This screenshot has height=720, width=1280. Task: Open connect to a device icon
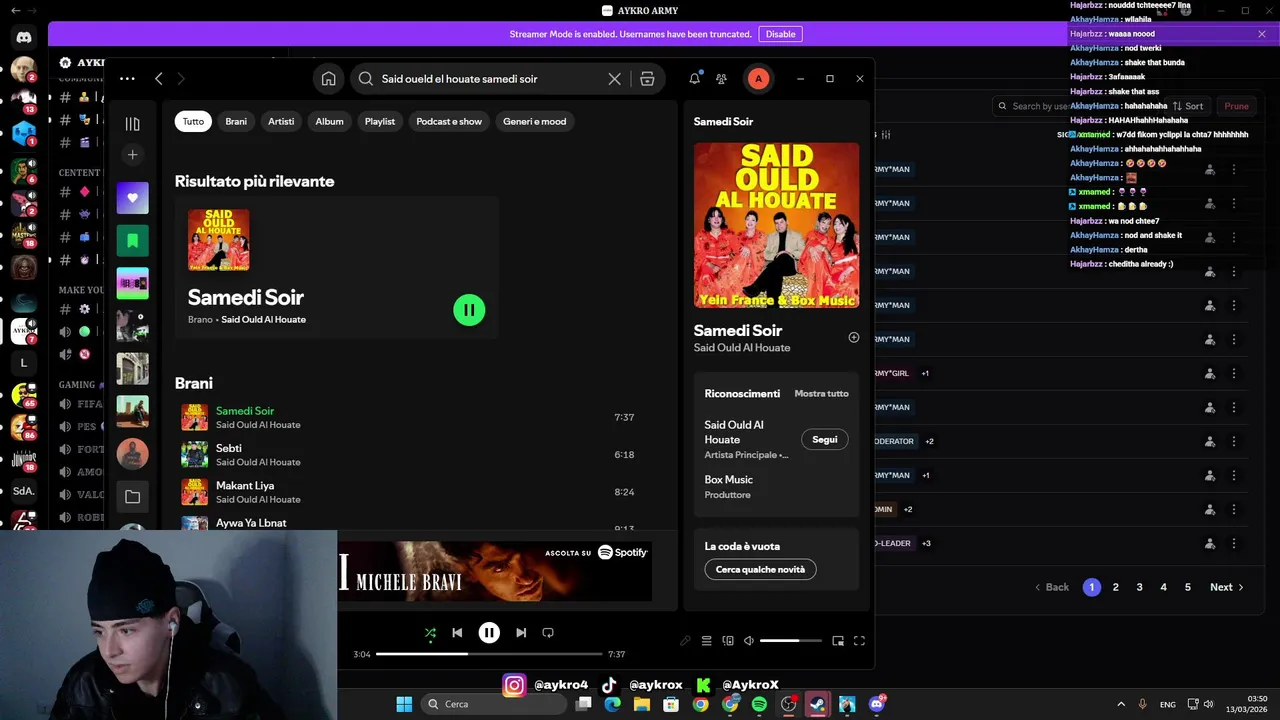click(728, 641)
